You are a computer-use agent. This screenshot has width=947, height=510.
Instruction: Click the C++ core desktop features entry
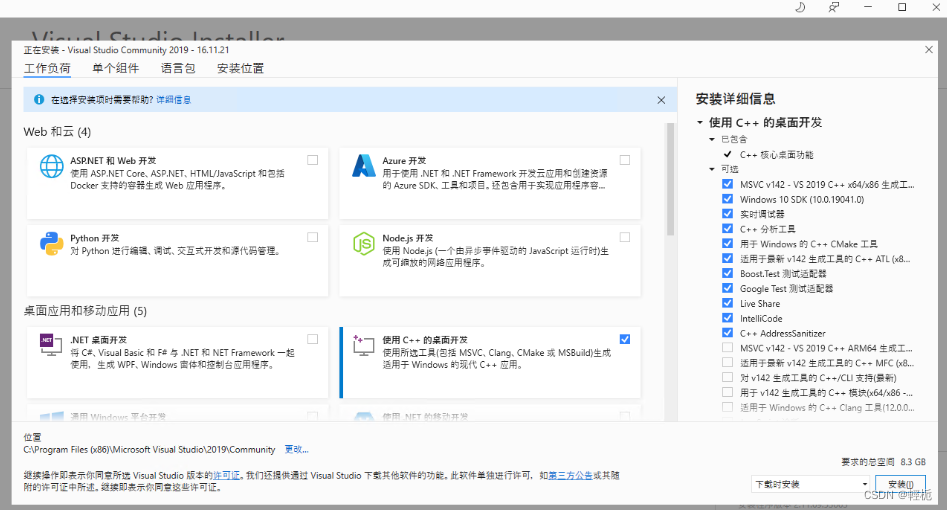pyautogui.click(x=777, y=155)
